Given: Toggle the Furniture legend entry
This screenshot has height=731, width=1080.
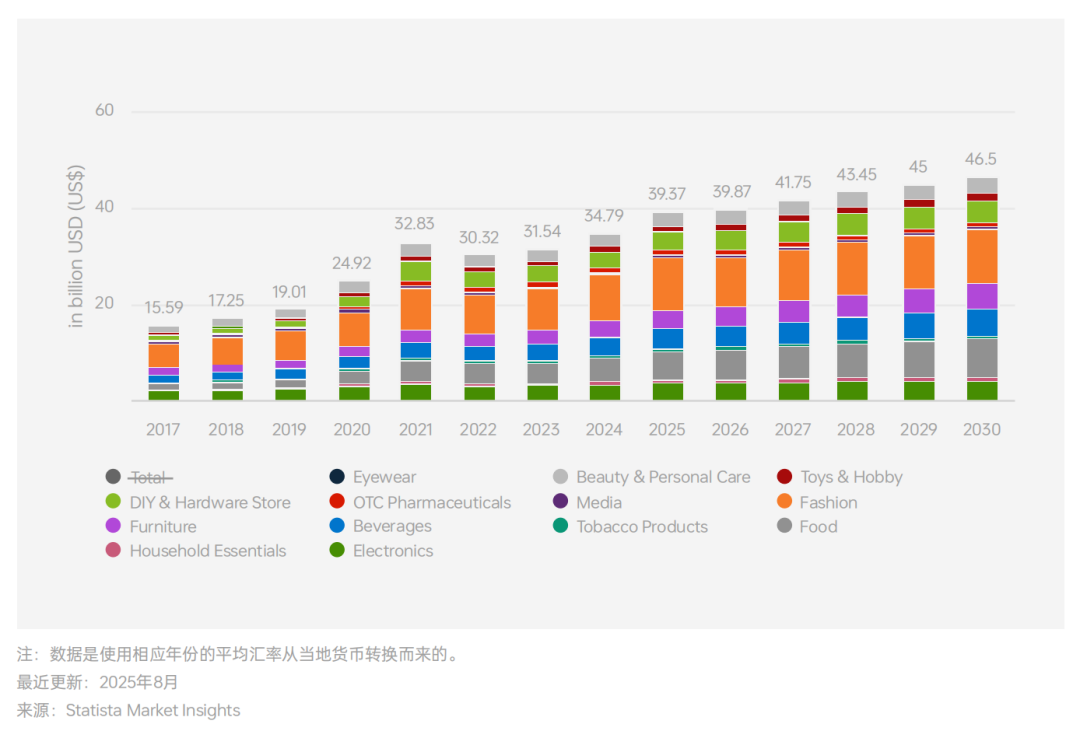Looking at the screenshot, I should pyautogui.click(x=151, y=526).
